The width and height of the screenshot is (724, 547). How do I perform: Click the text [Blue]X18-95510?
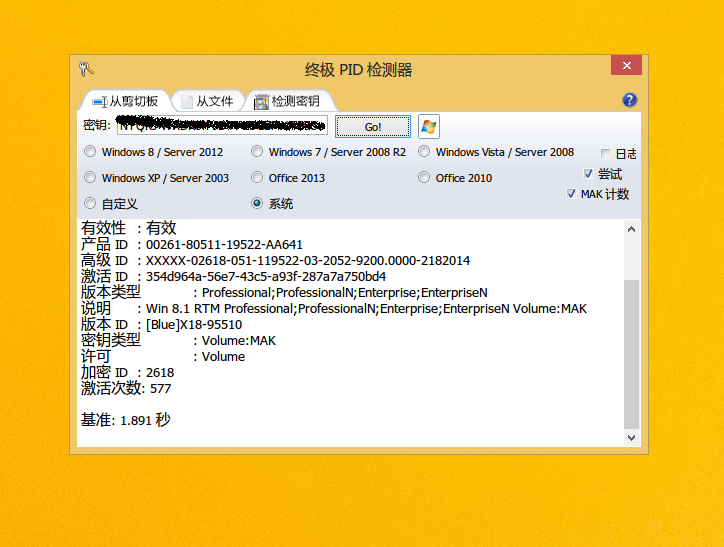click(x=194, y=325)
